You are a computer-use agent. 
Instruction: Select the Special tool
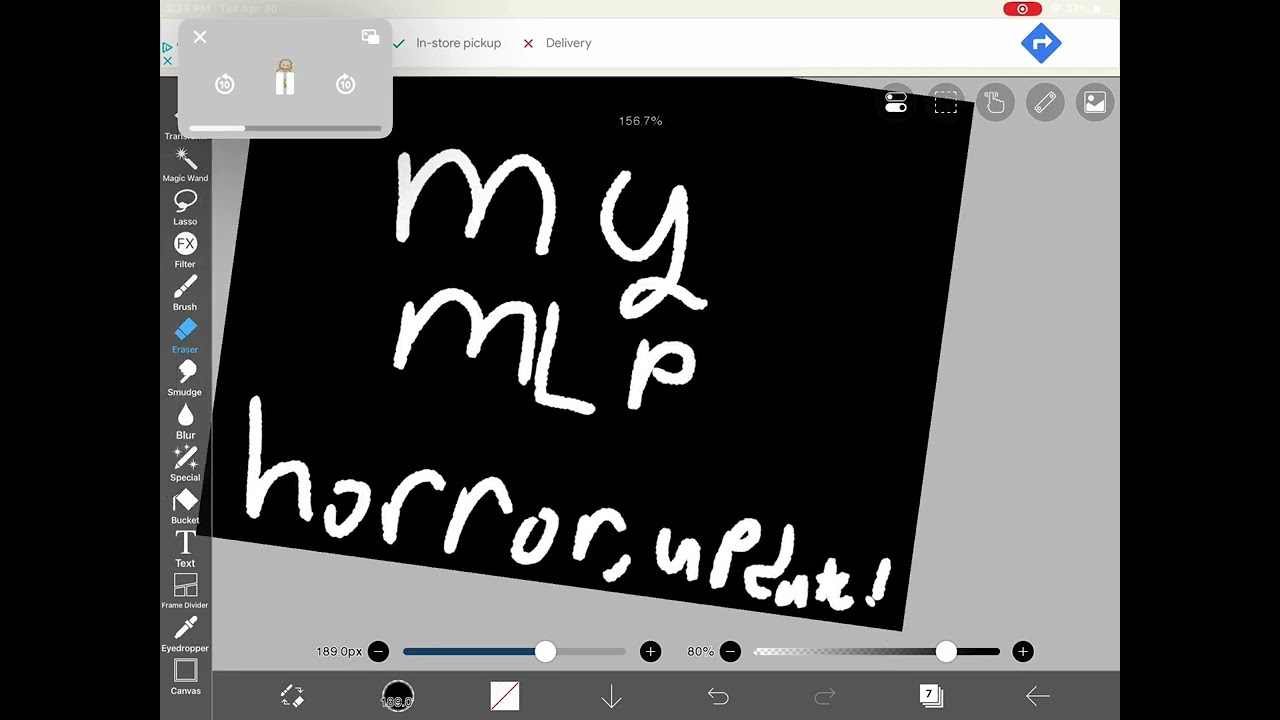click(x=185, y=464)
